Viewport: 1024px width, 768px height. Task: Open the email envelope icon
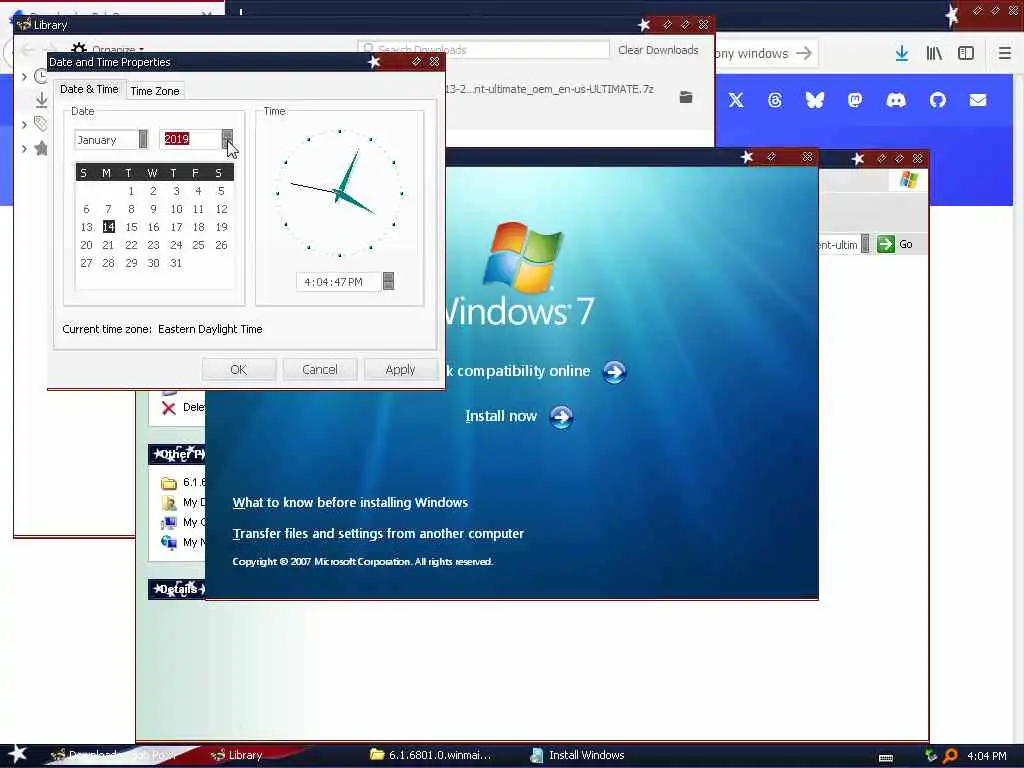[978, 100]
